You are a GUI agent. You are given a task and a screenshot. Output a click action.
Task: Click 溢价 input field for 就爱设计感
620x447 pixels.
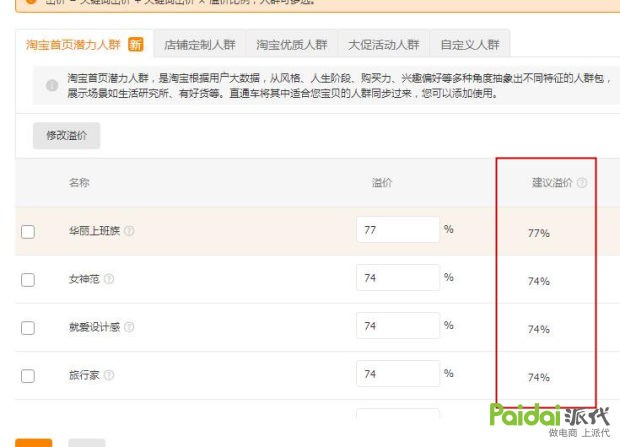coord(398,326)
